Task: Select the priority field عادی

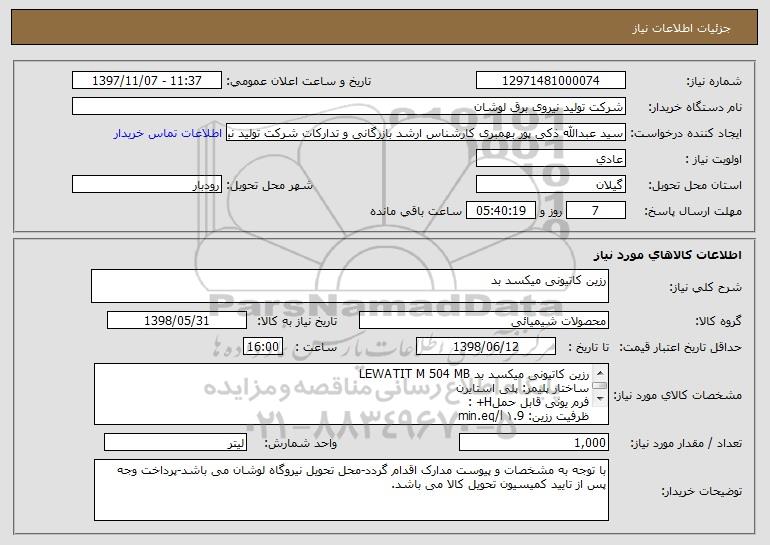Action: point(550,159)
